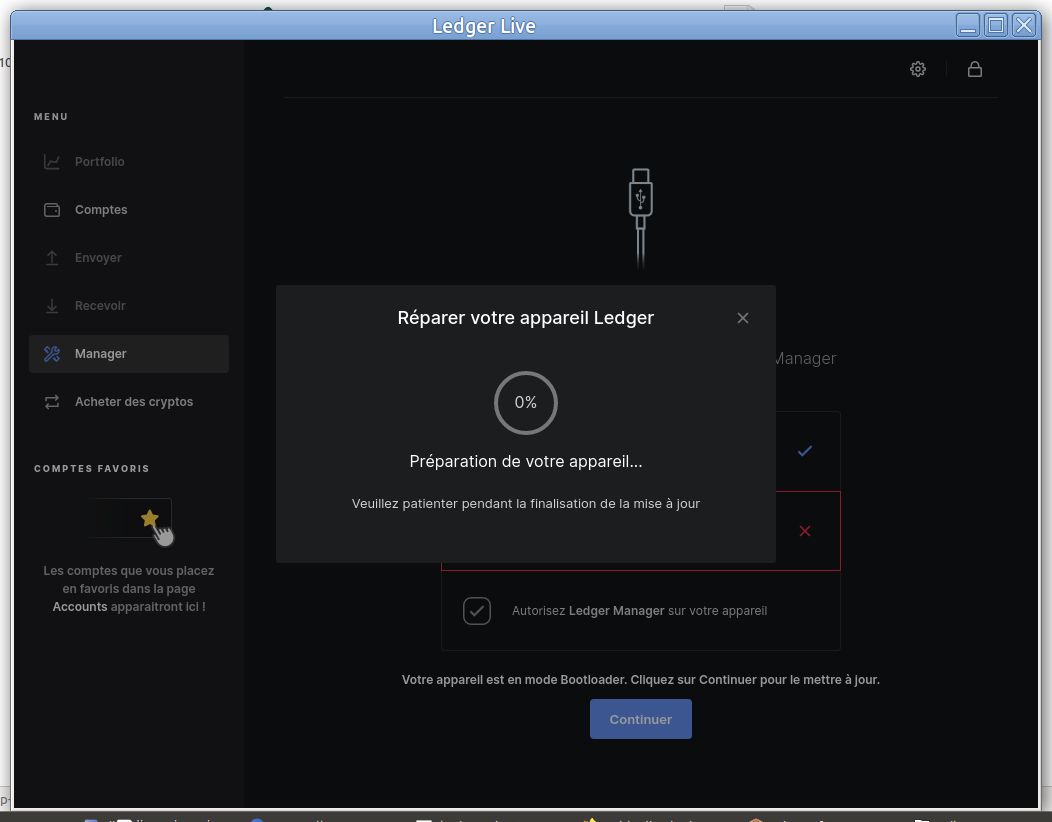Click the bold Accounts text in sidebar
The width and height of the screenshot is (1052, 822).
(x=80, y=607)
